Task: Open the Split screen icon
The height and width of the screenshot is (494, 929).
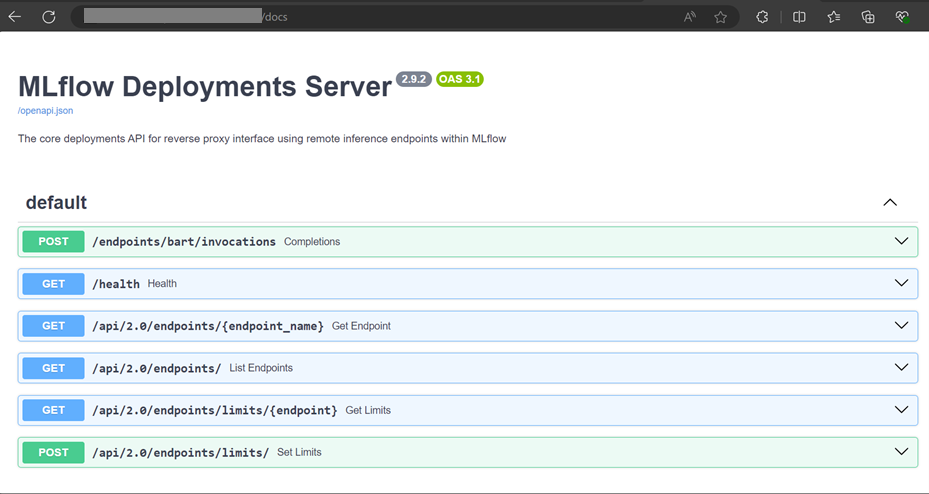Action: click(799, 17)
